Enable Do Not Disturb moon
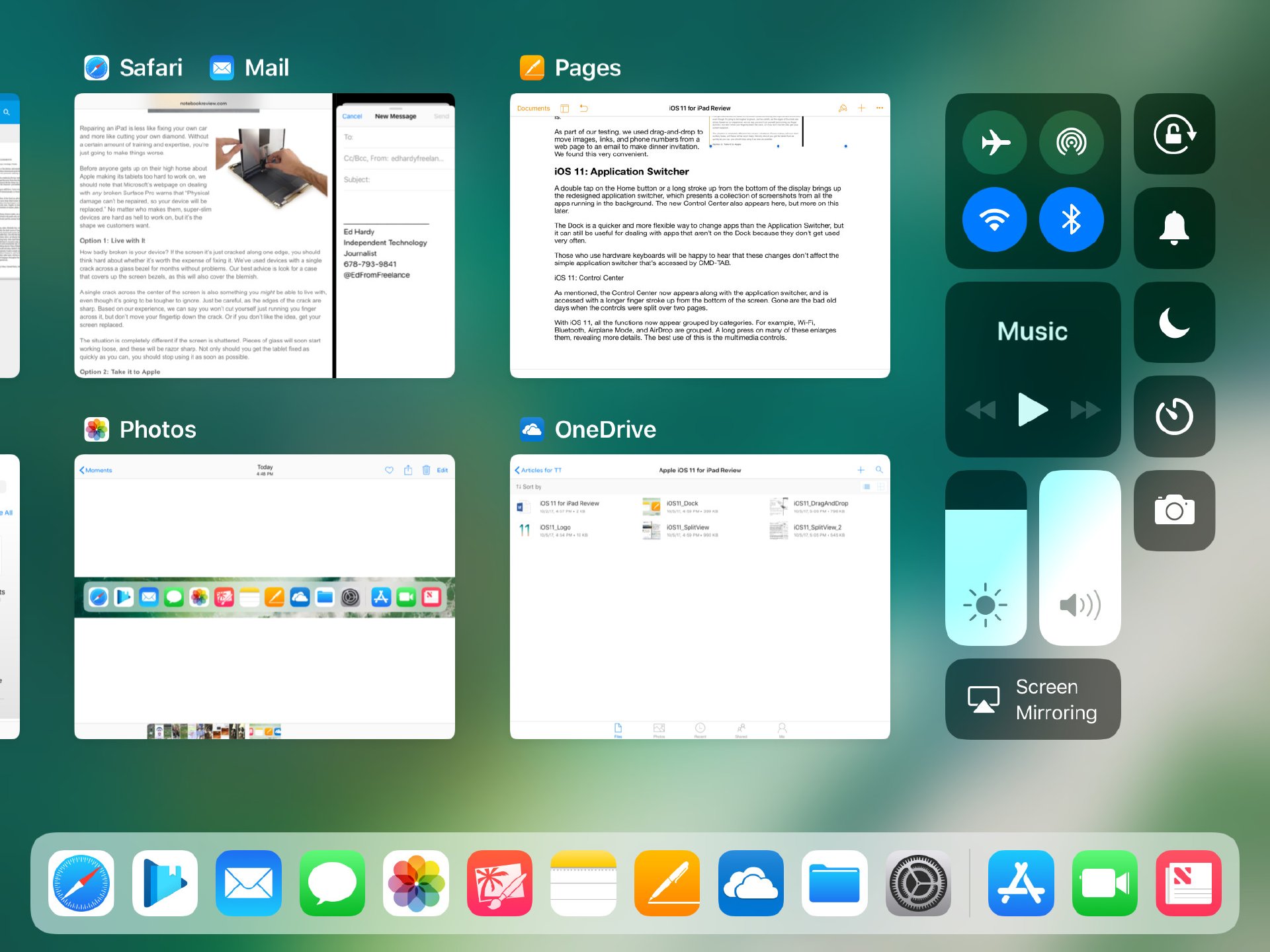 [x=1175, y=322]
